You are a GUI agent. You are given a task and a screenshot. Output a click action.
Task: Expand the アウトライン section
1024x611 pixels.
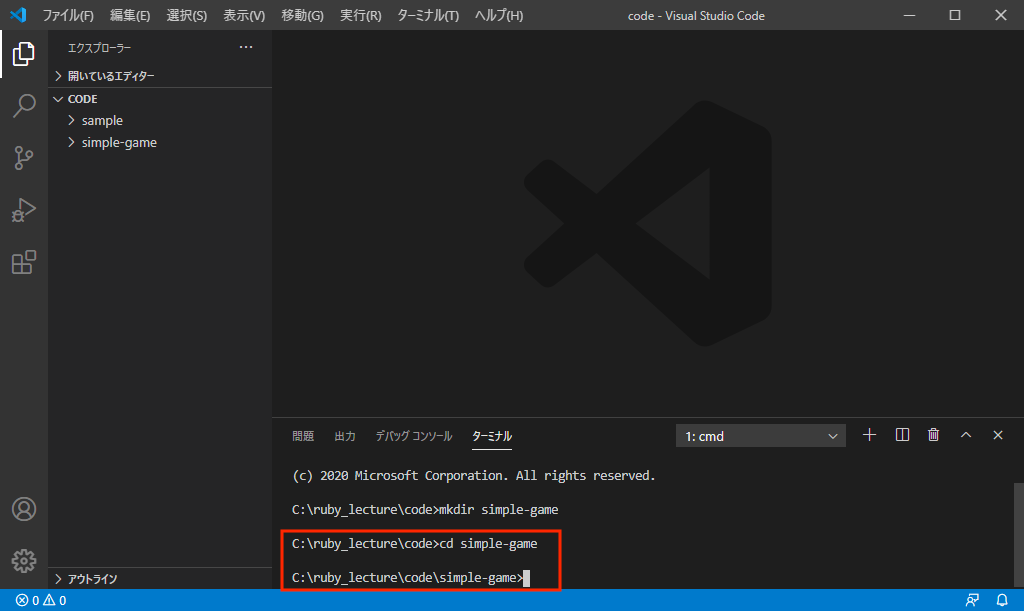point(92,579)
